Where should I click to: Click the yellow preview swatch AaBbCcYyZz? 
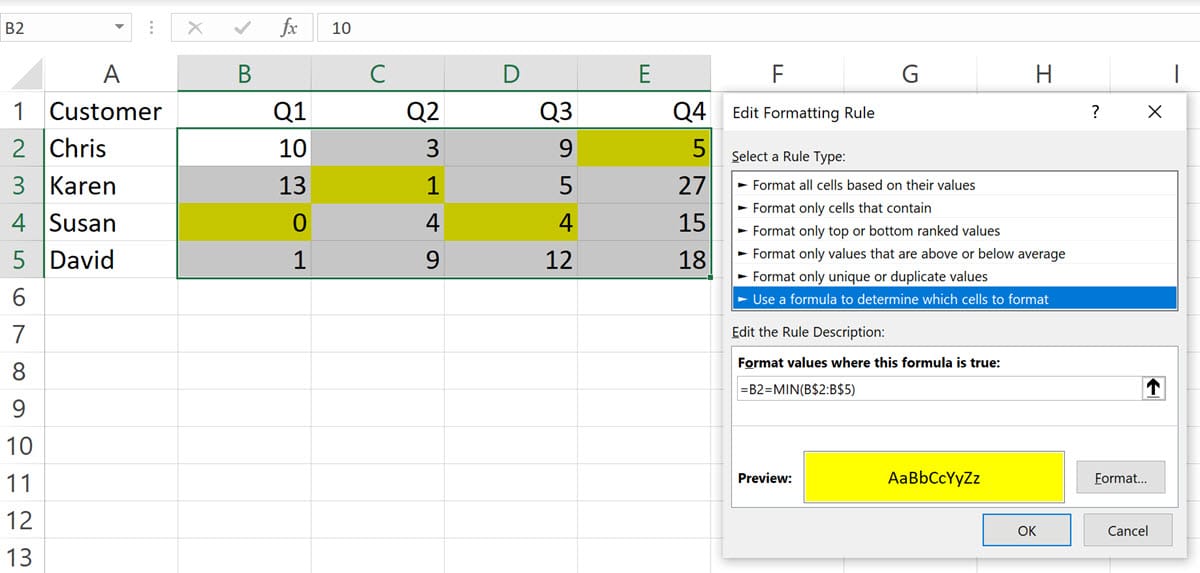pos(933,478)
